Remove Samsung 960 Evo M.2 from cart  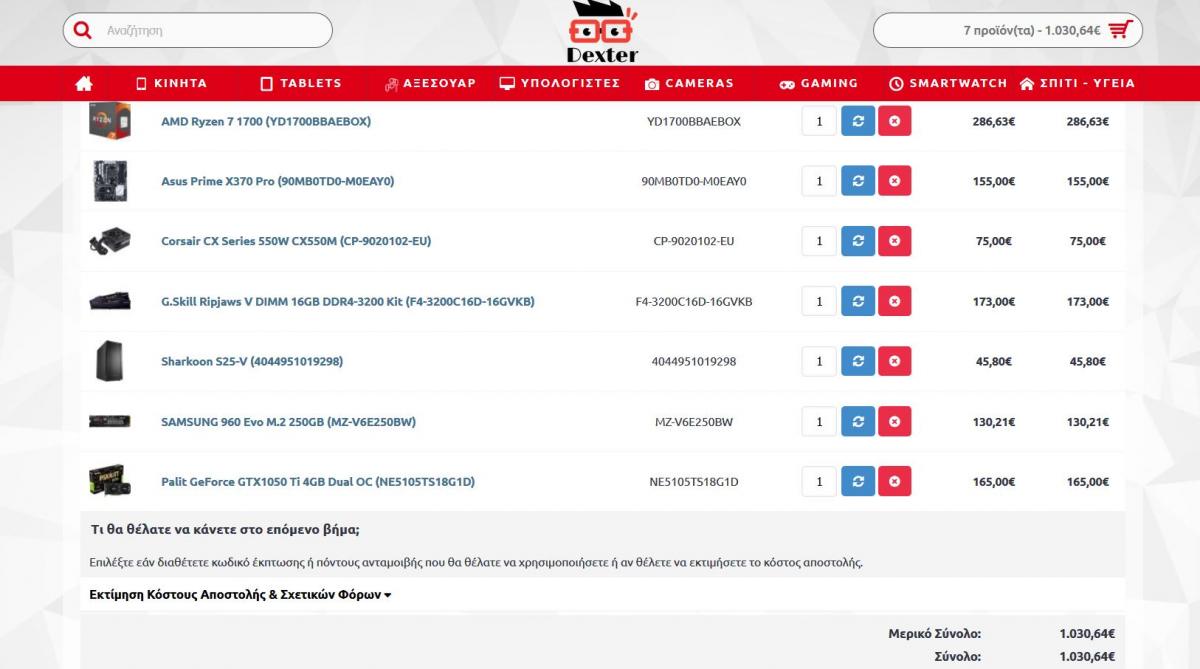(894, 421)
